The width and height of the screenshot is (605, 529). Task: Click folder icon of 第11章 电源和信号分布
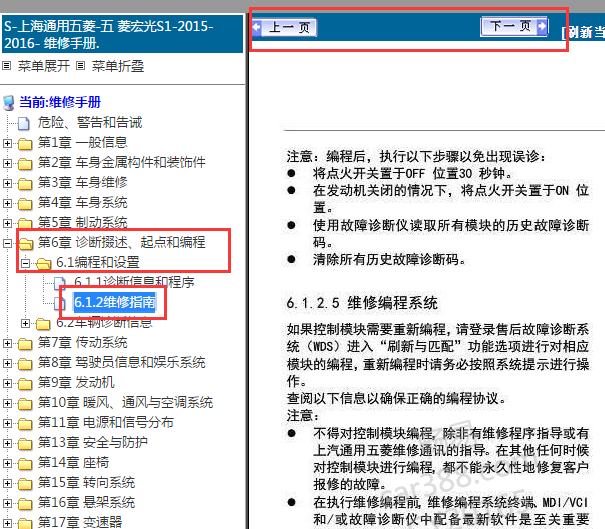pyautogui.click(x=25, y=424)
